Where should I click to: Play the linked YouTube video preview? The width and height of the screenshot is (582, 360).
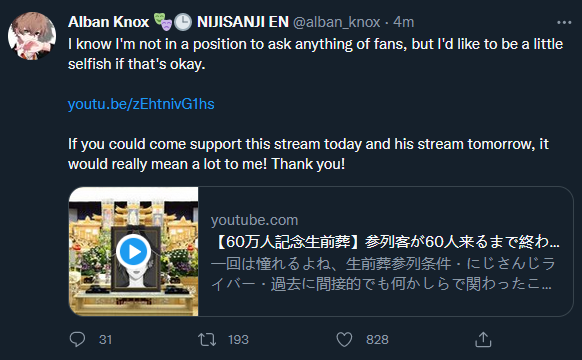click(134, 252)
